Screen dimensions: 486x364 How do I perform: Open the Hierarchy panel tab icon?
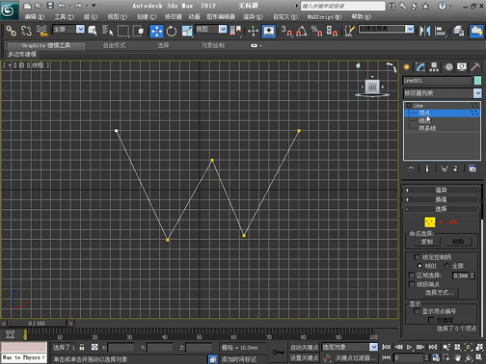coord(434,67)
